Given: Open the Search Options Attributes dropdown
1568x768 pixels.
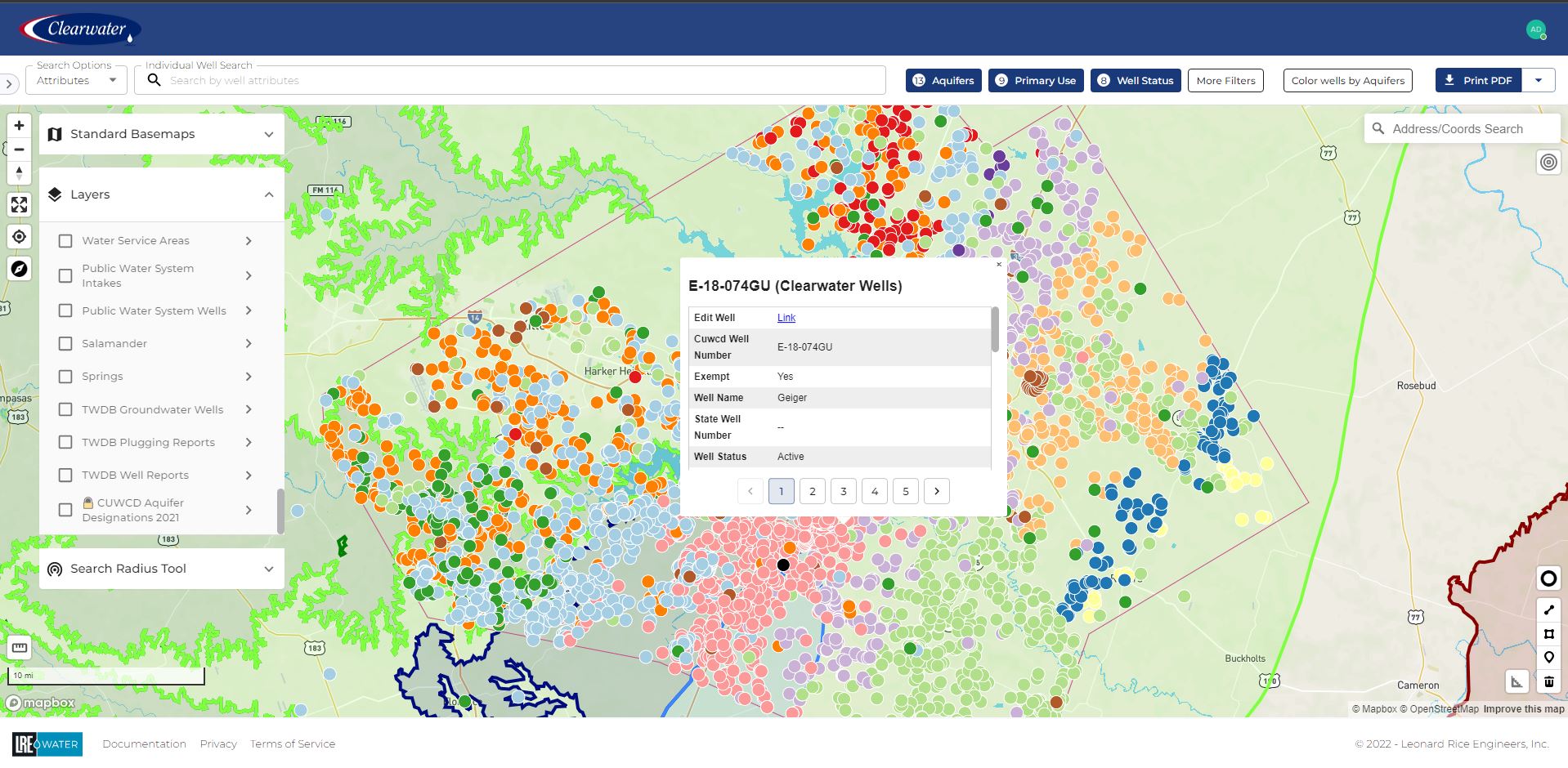Looking at the screenshot, I should pos(77,80).
